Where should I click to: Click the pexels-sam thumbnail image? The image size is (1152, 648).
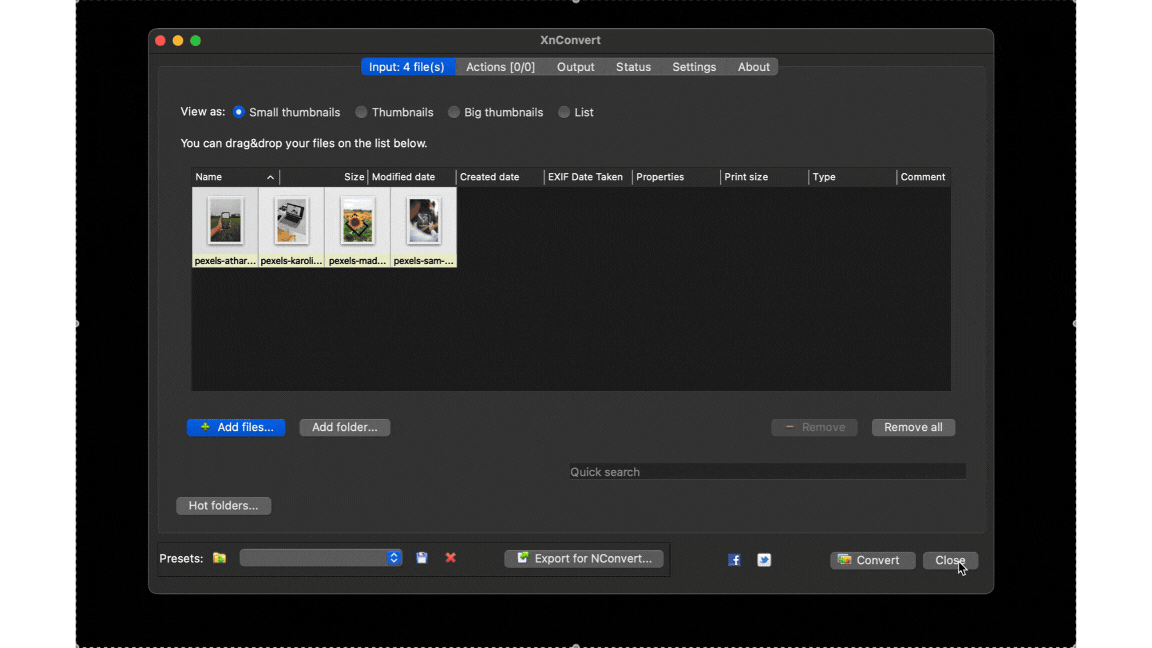coord(424,221)
